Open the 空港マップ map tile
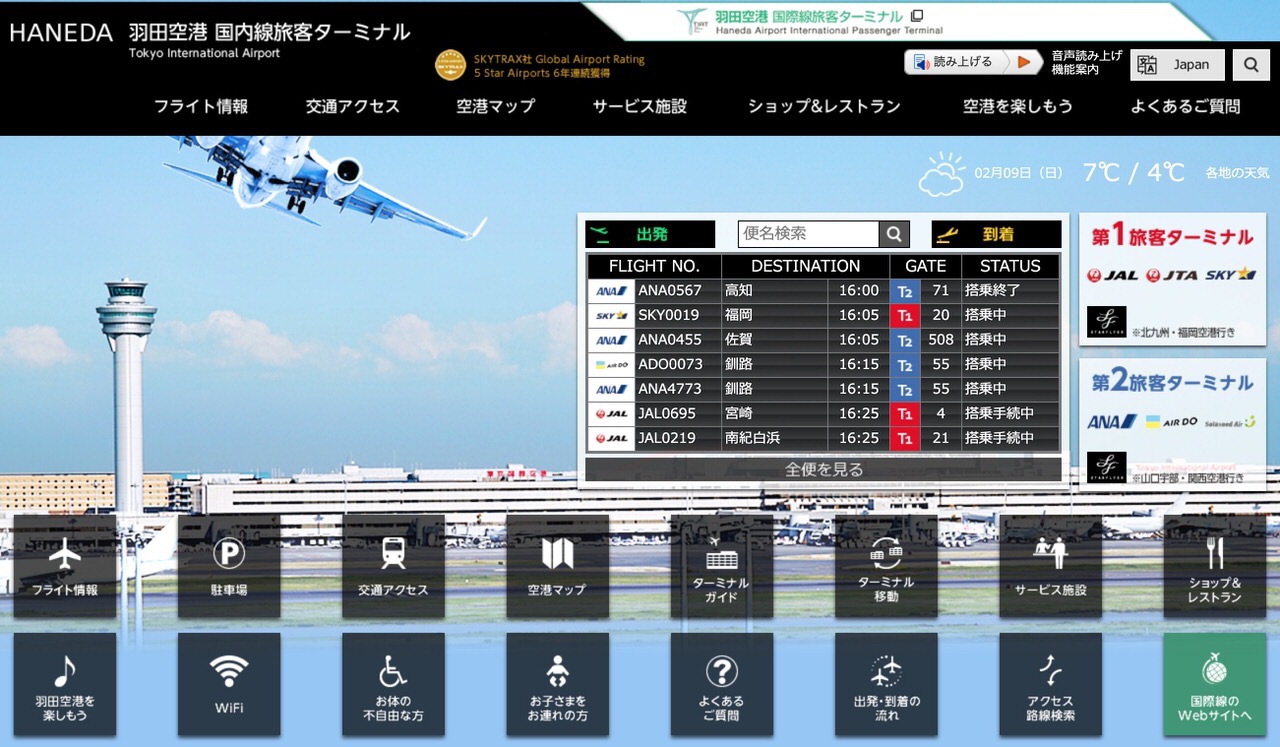Image resolution: width=1280 pixels, height=747 pixels. (x=557, y=567)
